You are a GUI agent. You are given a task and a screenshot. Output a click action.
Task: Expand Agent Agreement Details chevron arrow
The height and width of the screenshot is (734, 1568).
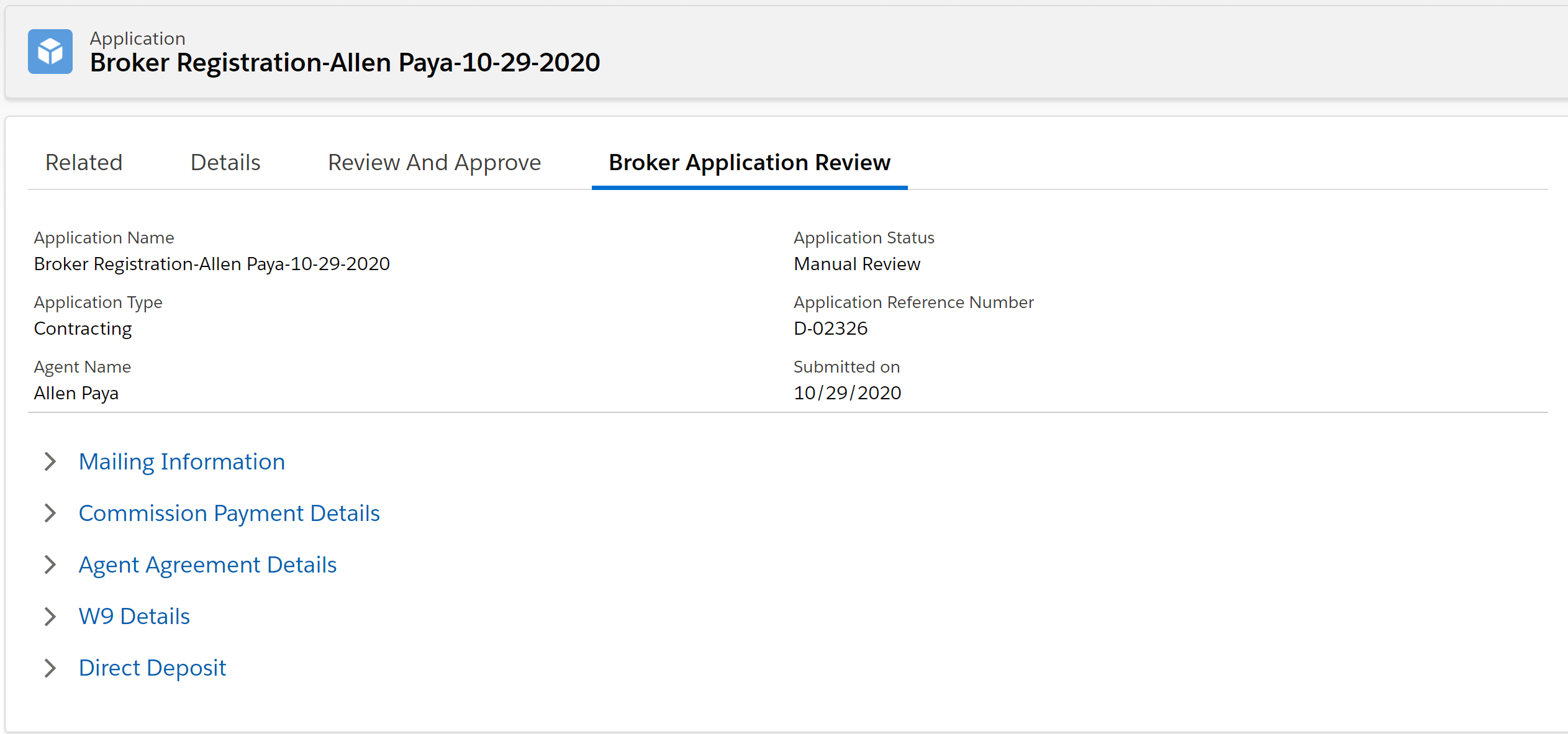point(50,564)
